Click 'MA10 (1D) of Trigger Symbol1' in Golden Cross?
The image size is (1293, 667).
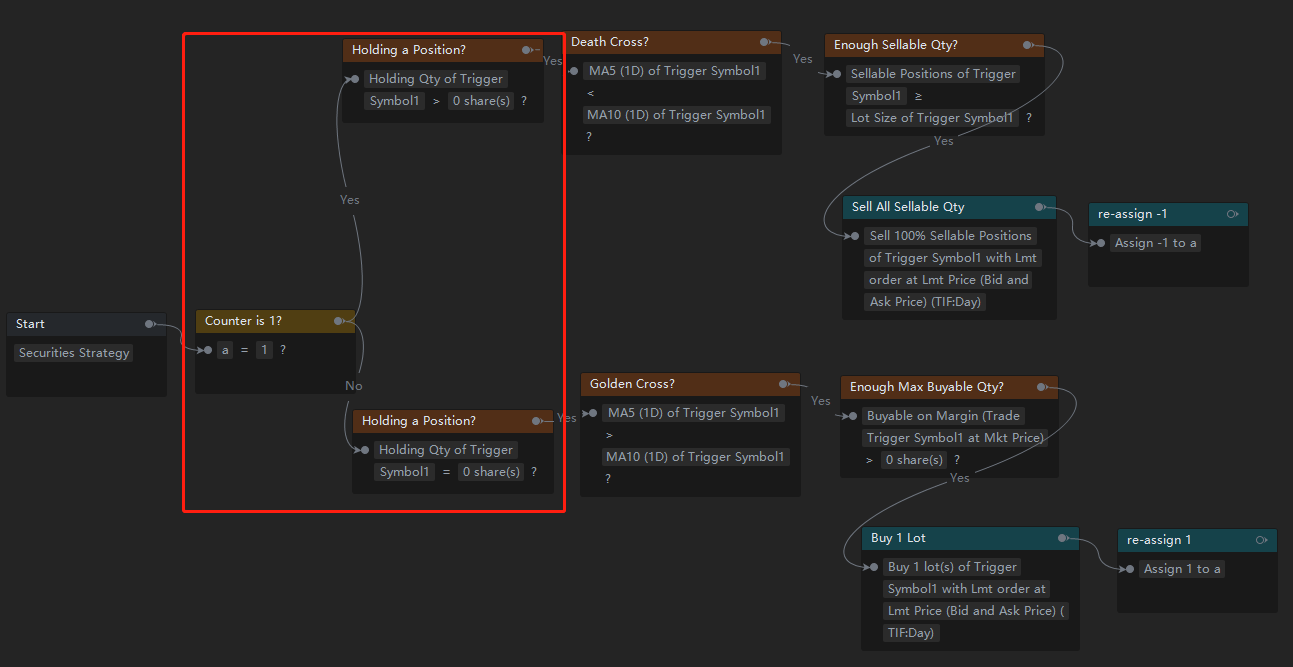[695, 457]
